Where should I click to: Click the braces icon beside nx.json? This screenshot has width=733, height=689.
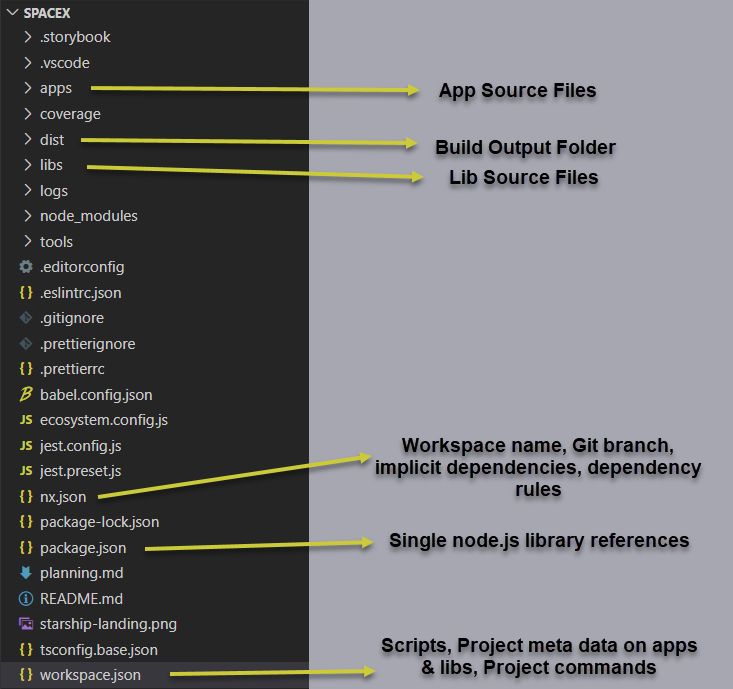26,496
